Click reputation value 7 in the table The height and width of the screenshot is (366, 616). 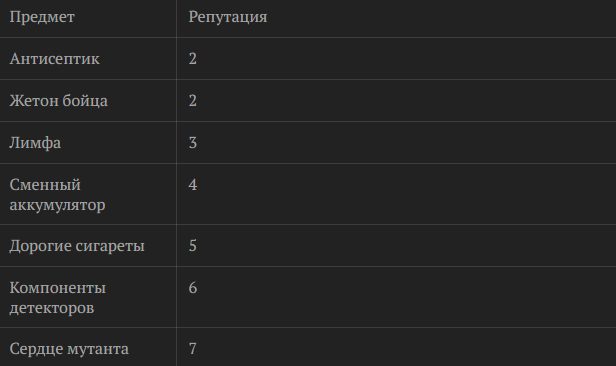coord(192,349)
